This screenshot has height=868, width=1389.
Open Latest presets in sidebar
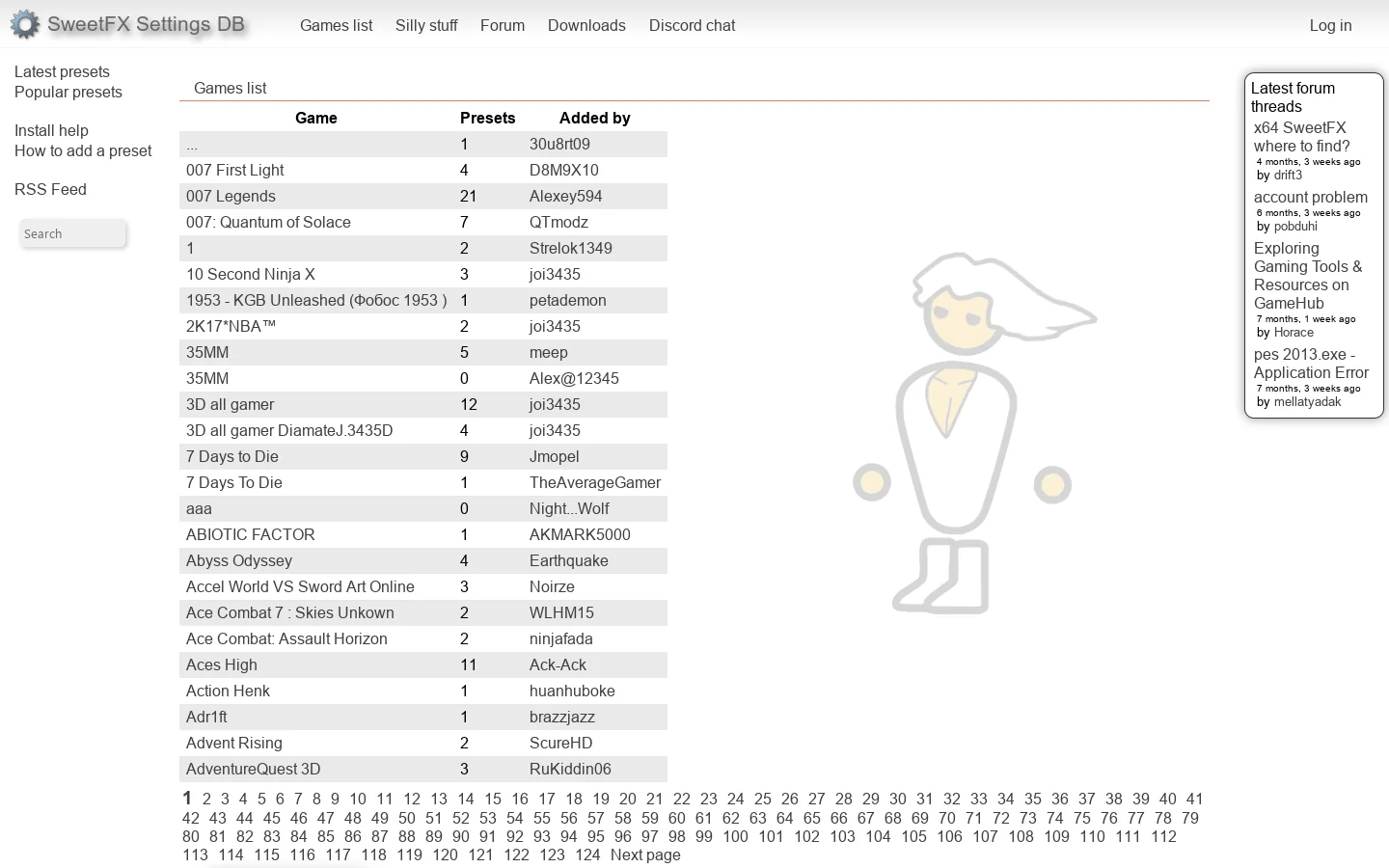coord(62,71)
